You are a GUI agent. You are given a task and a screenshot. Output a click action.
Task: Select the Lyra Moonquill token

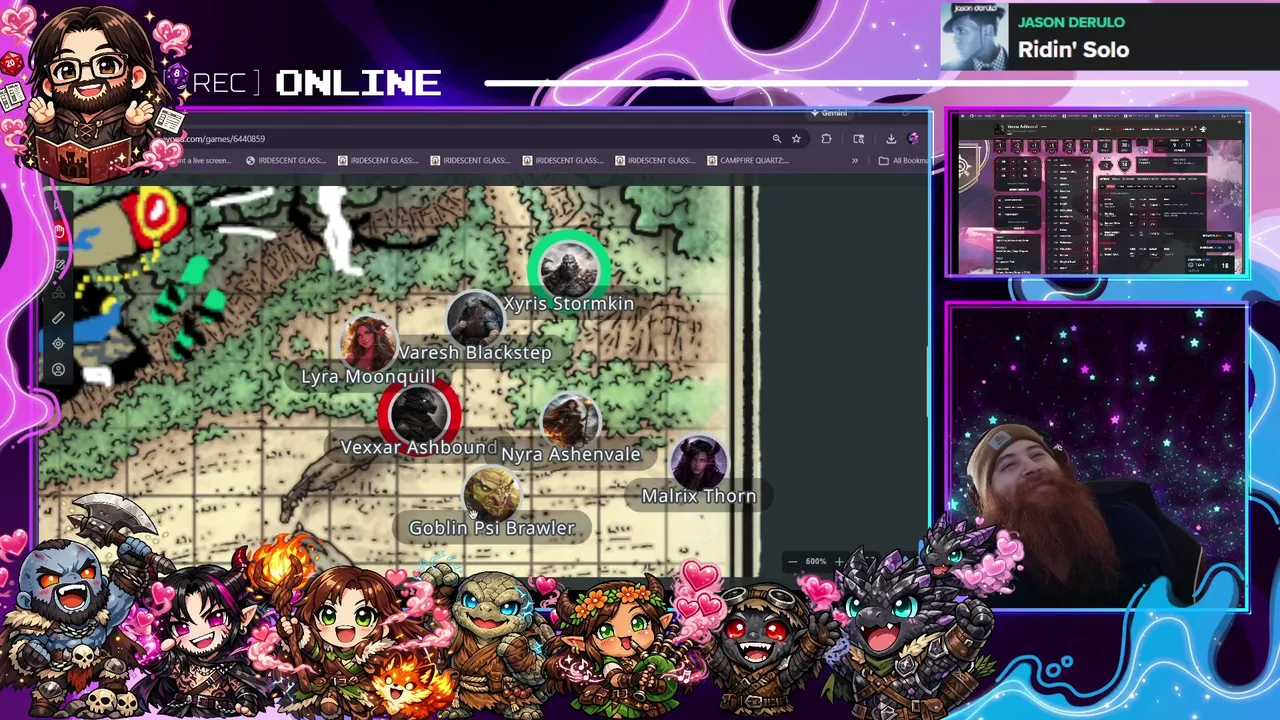368,343
